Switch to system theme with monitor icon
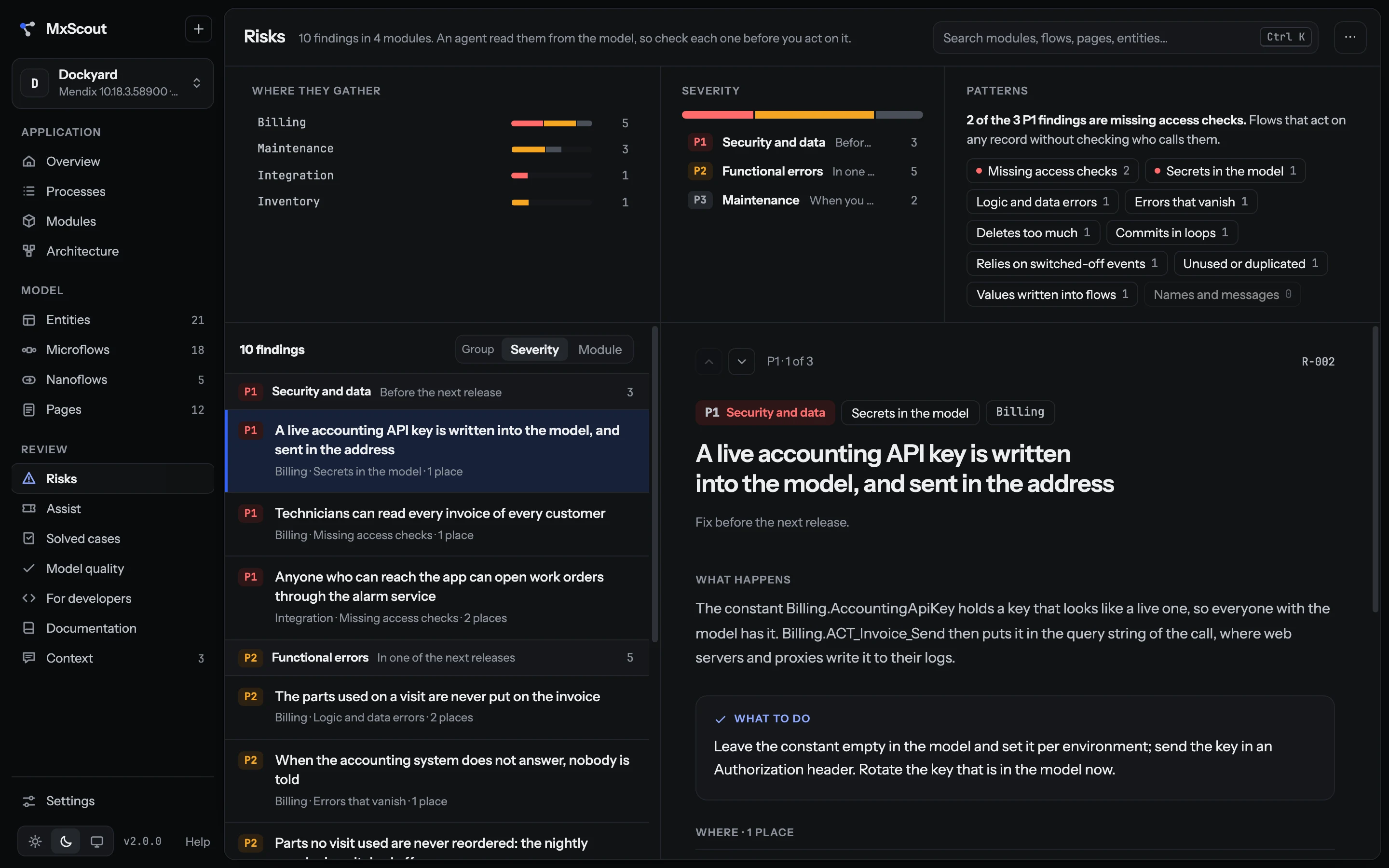1389x868 pixels. (97, 841)
